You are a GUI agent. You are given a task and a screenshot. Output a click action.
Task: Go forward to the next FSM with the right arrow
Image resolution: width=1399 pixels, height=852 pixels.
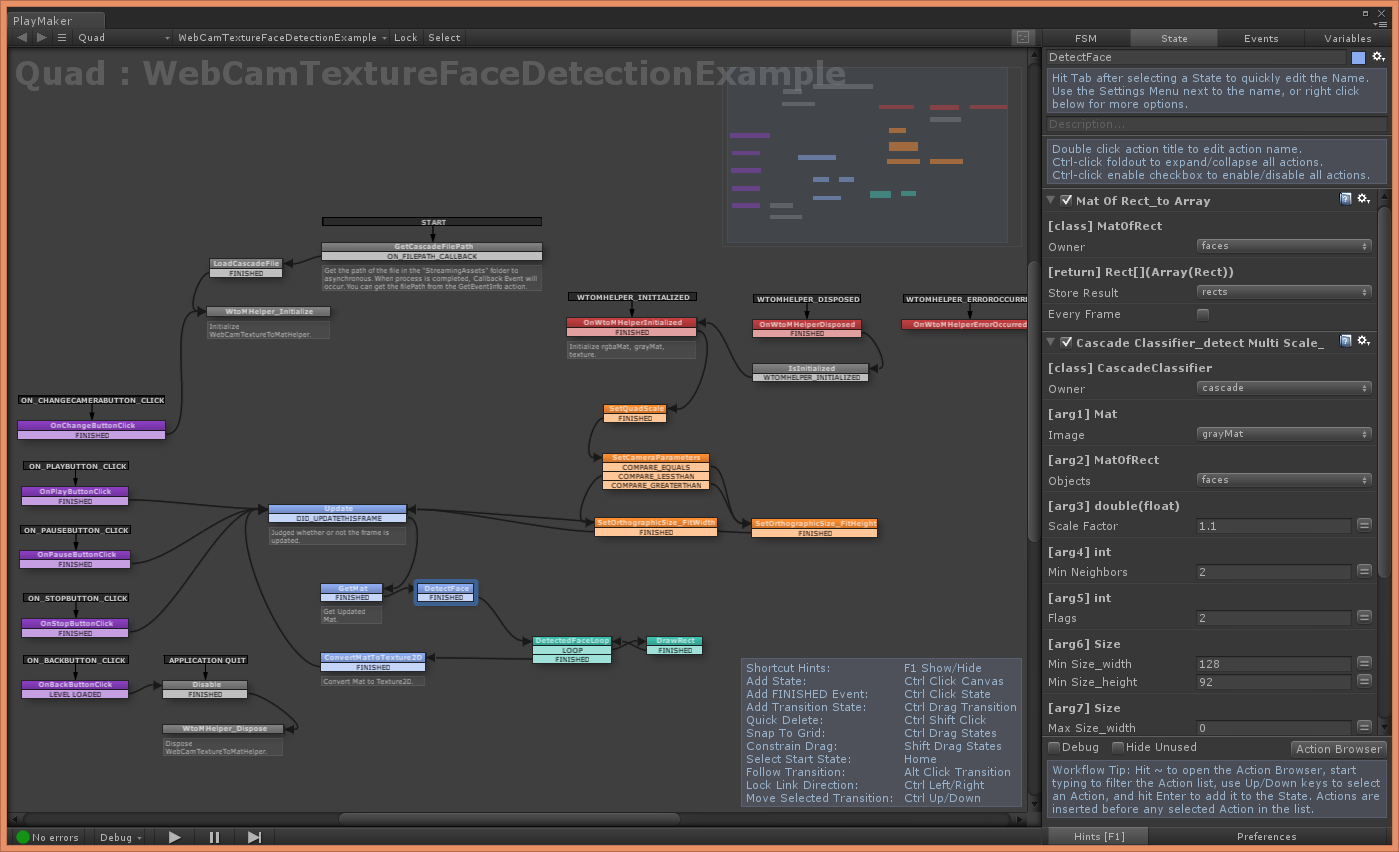click(x=41, y=38)
